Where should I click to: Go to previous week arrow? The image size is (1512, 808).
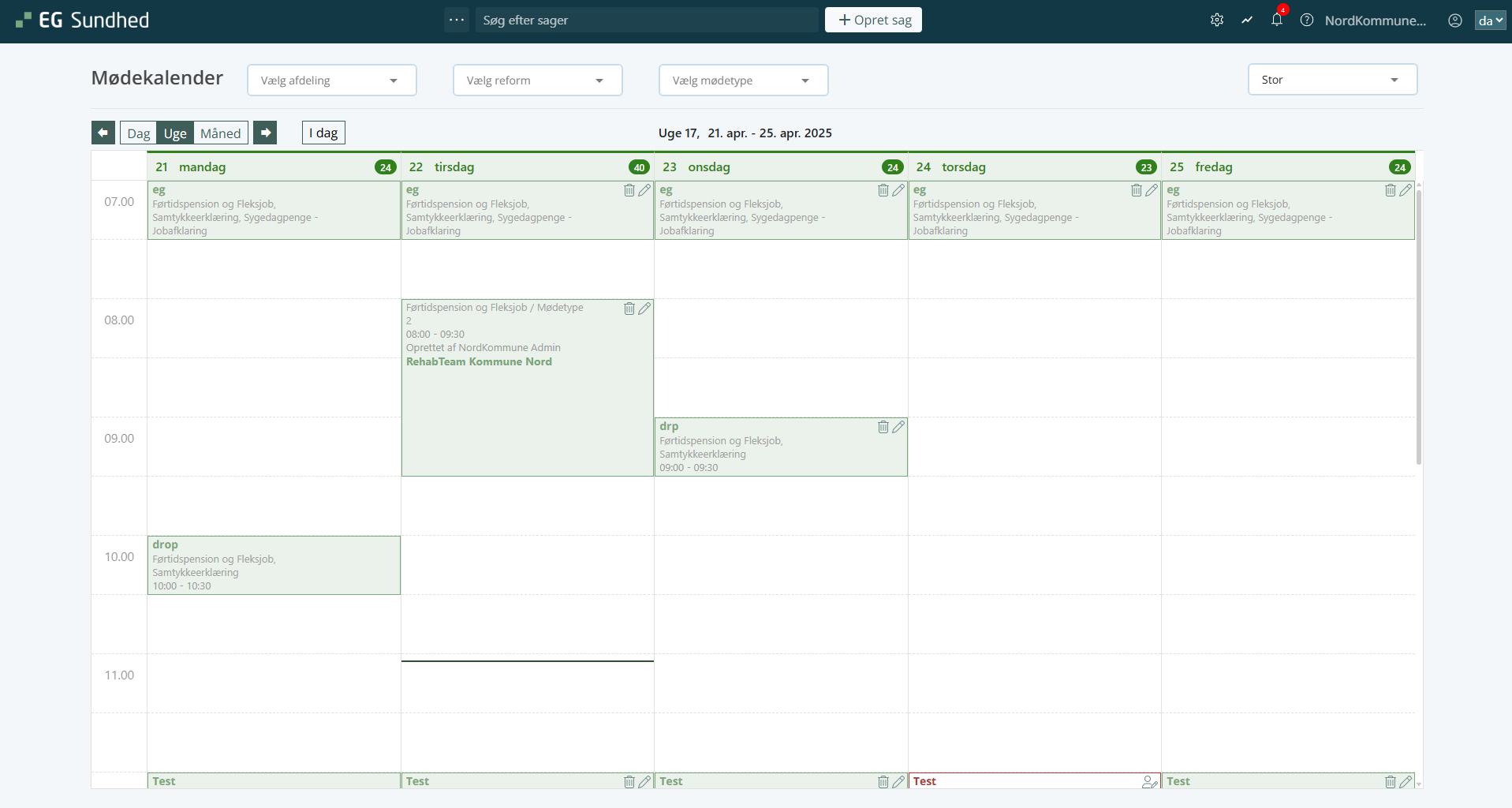tap(103, 133)
